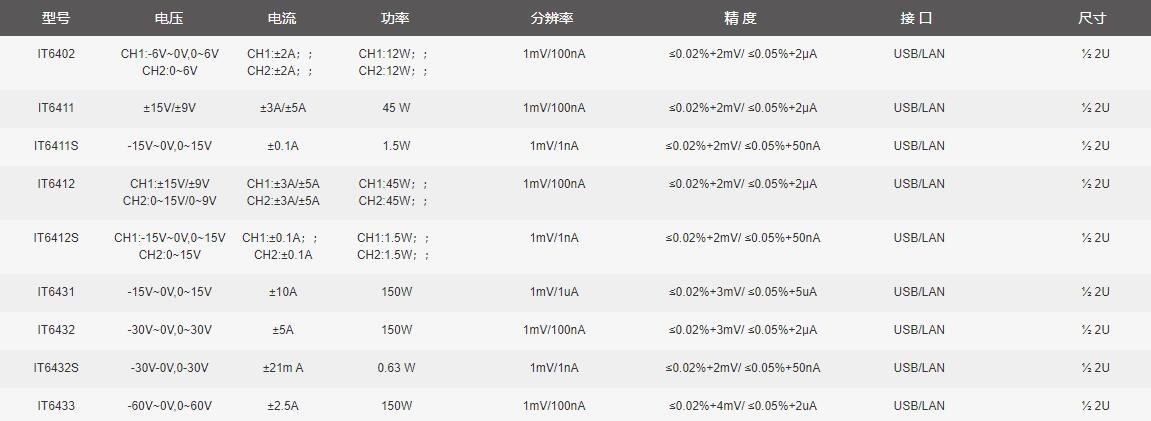Click the IT6412S model name

click(56, 238)
